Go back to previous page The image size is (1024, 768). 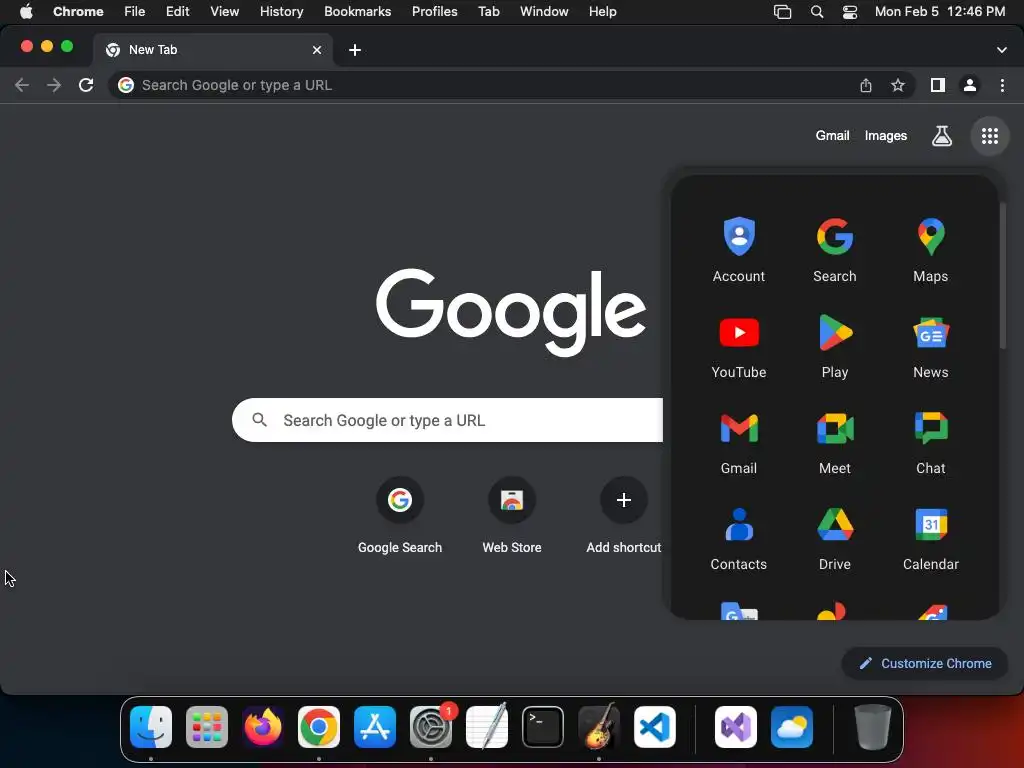click(22, 85)
